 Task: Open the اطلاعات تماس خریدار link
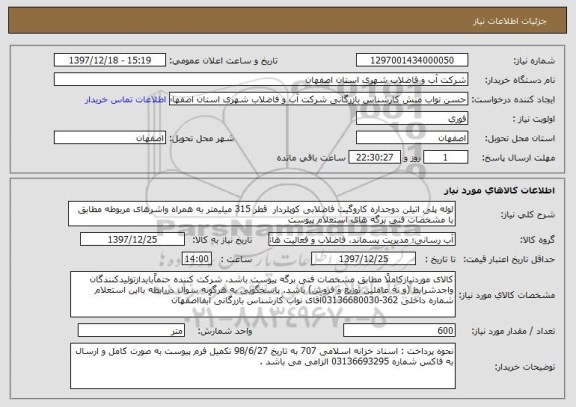(126, 100)
